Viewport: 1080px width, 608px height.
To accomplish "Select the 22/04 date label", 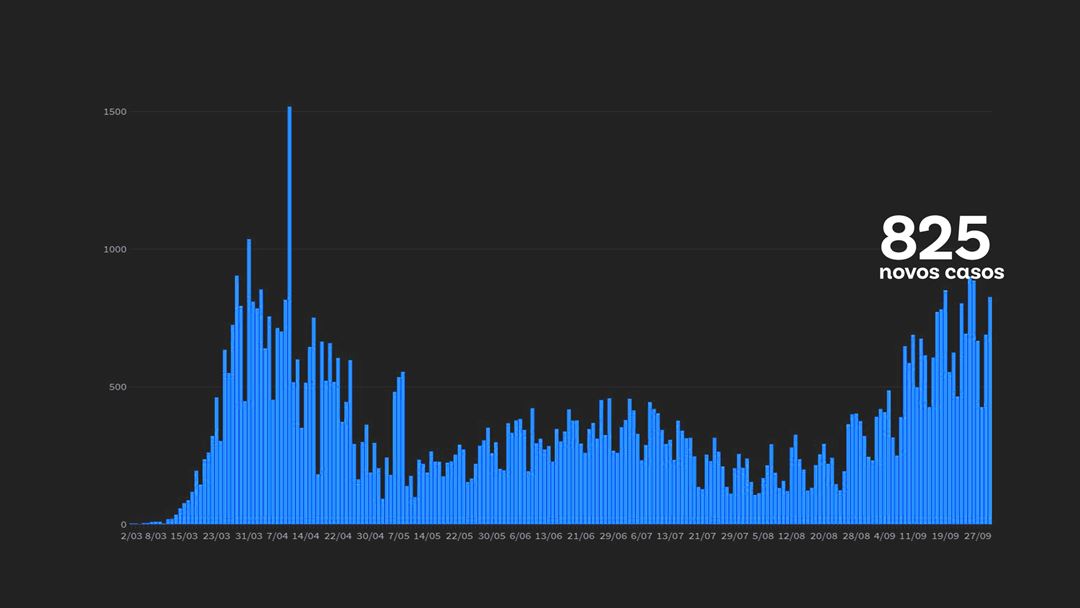I will [x=338, y=536].
